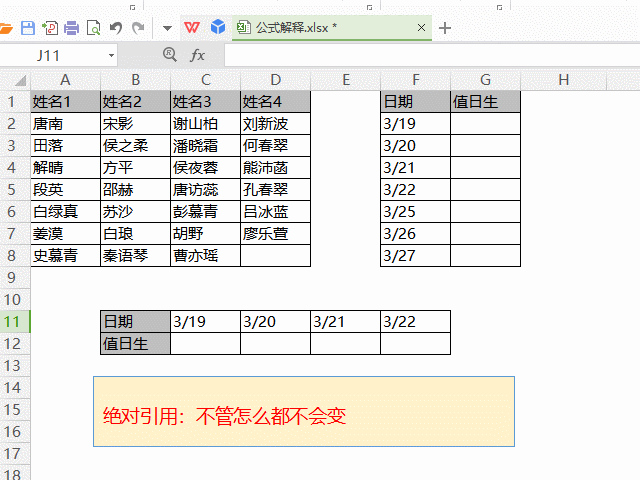Select column C header
640x480 pixels.
205,80
